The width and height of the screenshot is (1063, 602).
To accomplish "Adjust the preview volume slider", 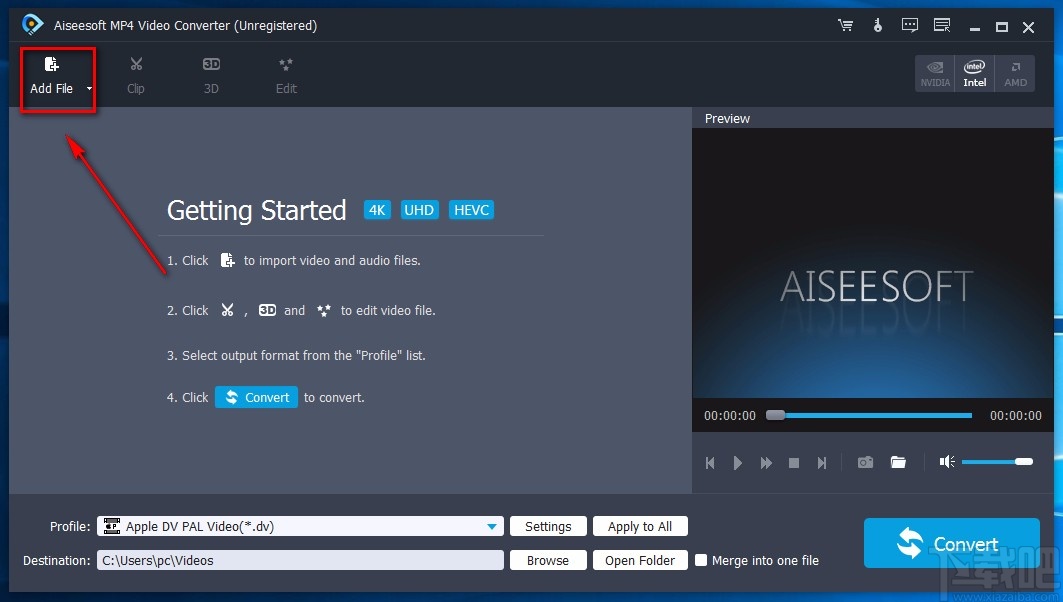I will pos(997,461).
